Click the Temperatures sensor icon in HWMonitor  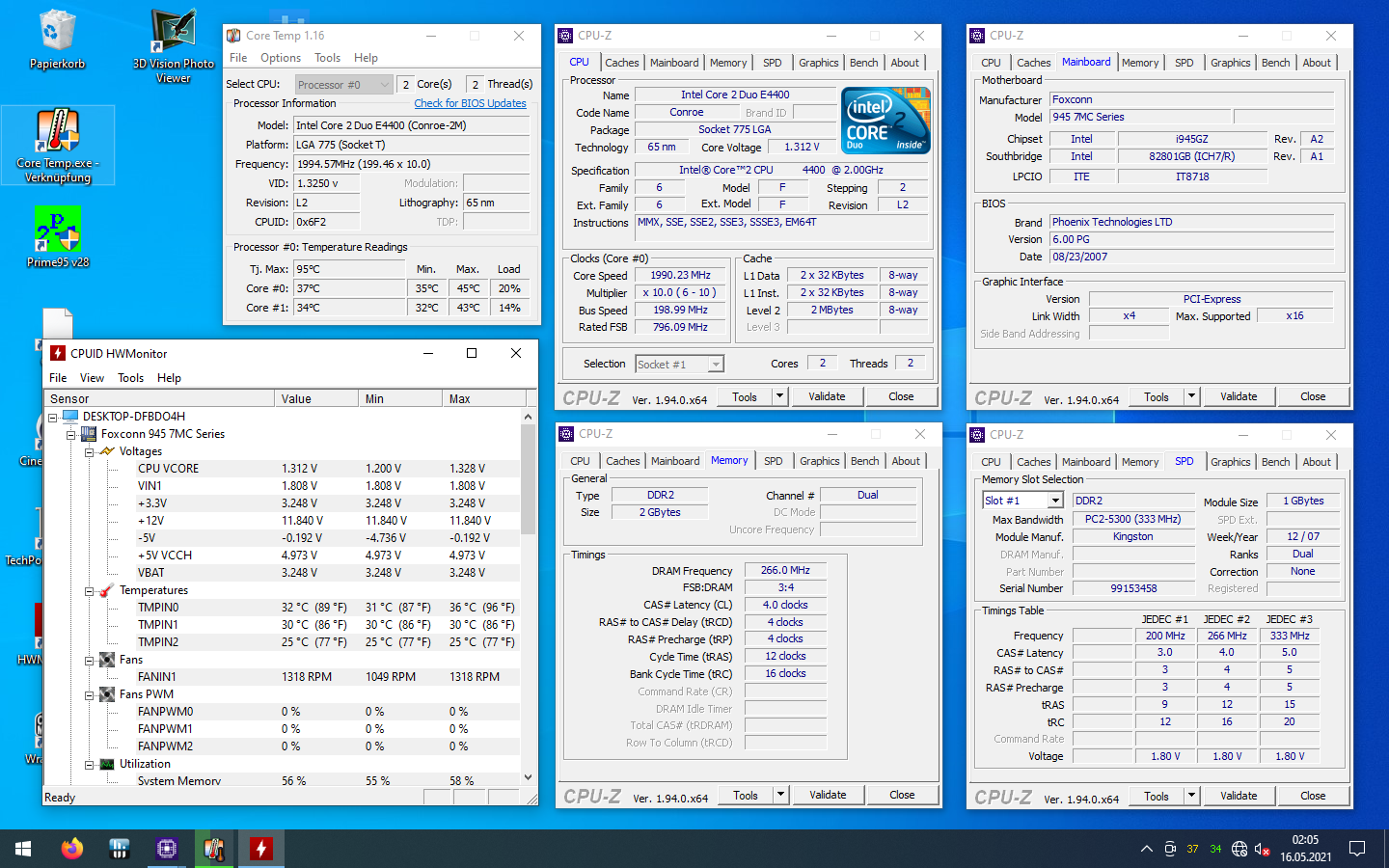coord(106,590)
